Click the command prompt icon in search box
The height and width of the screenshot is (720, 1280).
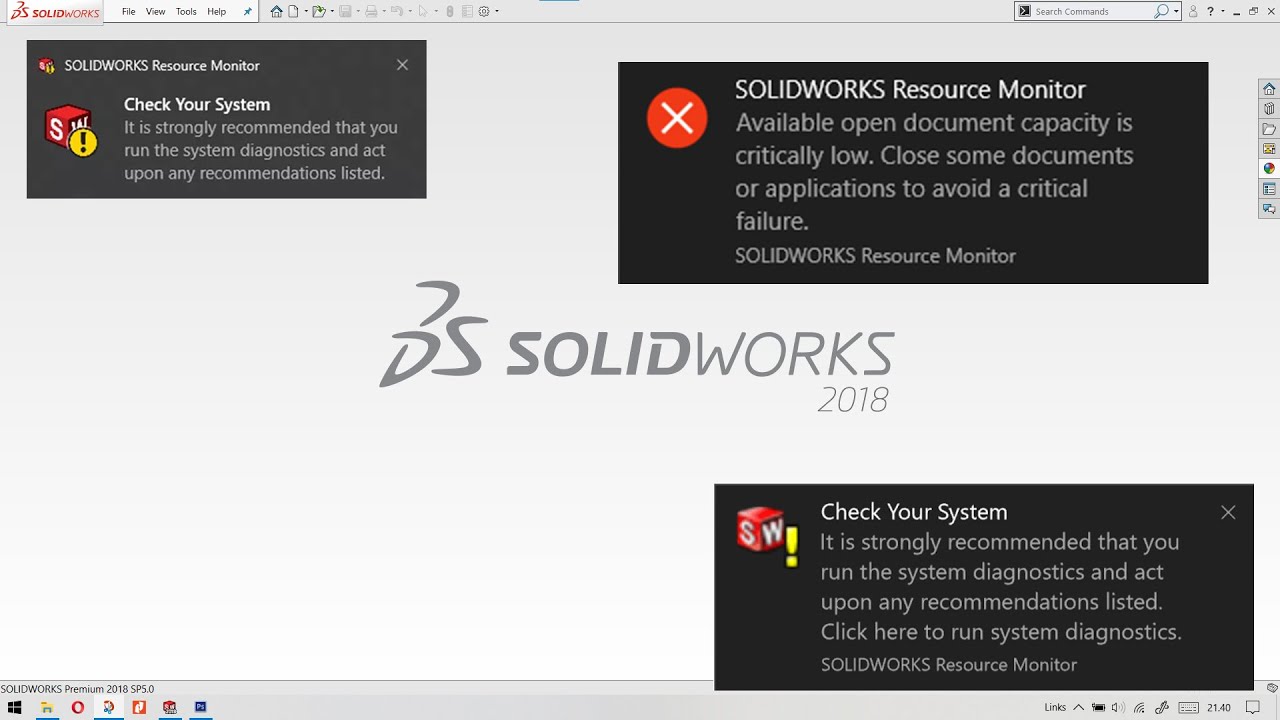pyautogui.click(x=1024, y=11)
